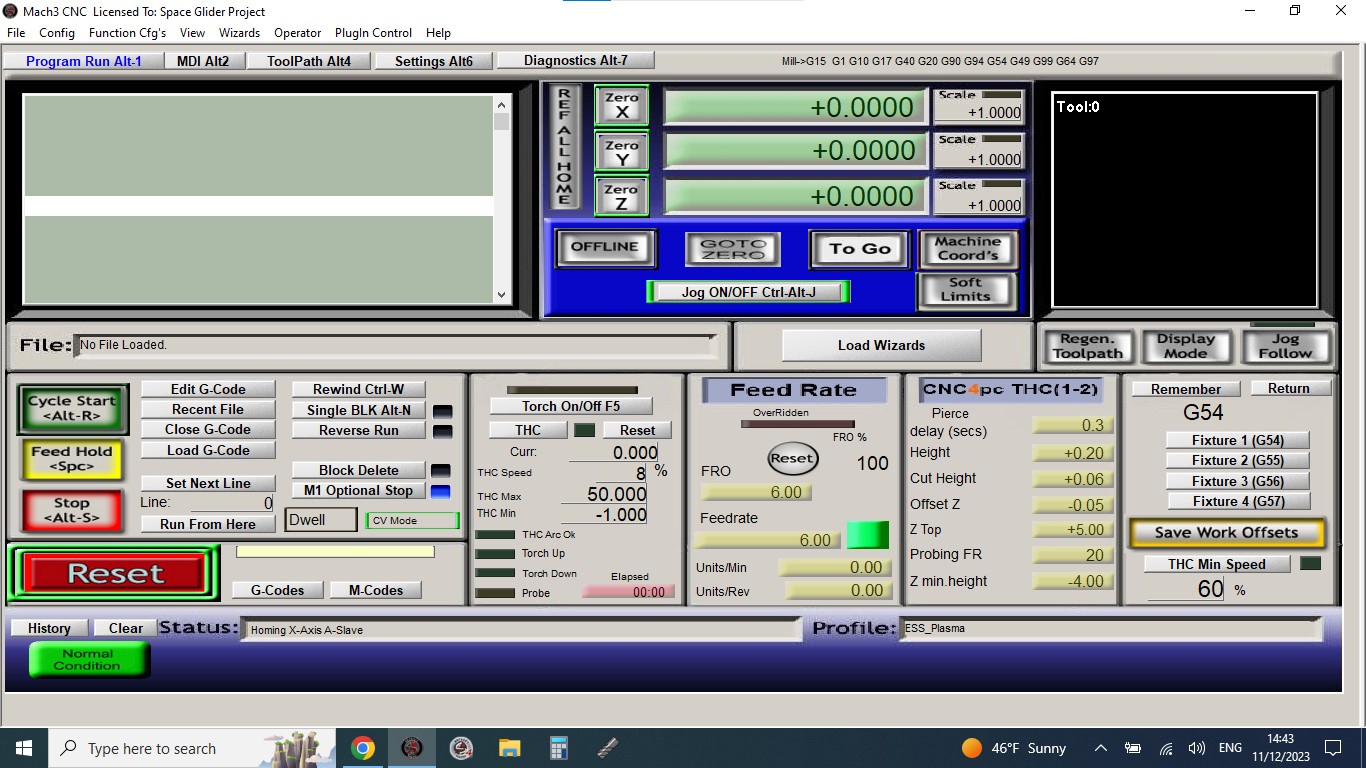Viewport: 1366px width, 768px height.
Task: Click the large red Reset button
Action: coord(115,574)
